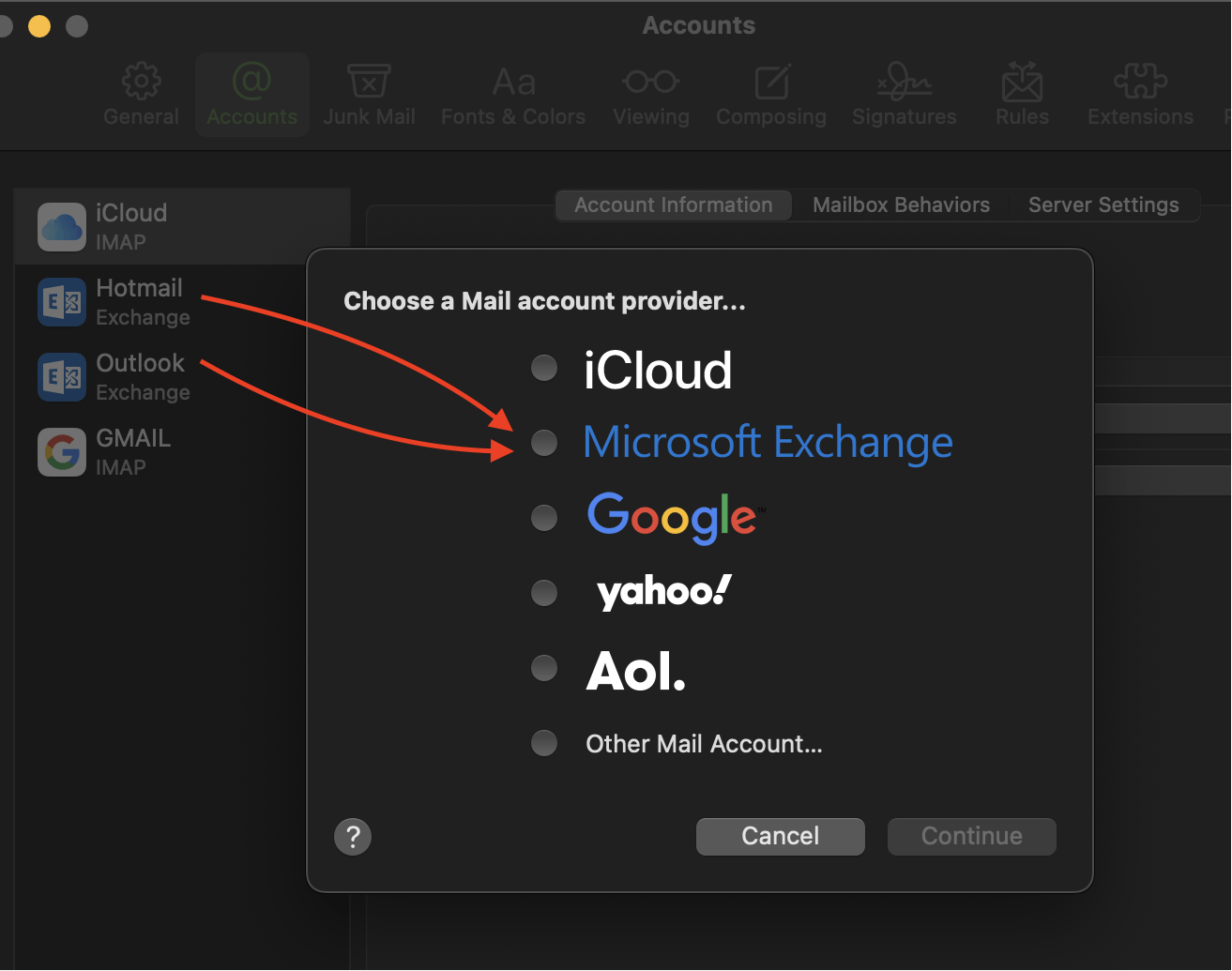Open the Viewing preferences pane
Screen dimensions: 1232x971
pos(651,96)
